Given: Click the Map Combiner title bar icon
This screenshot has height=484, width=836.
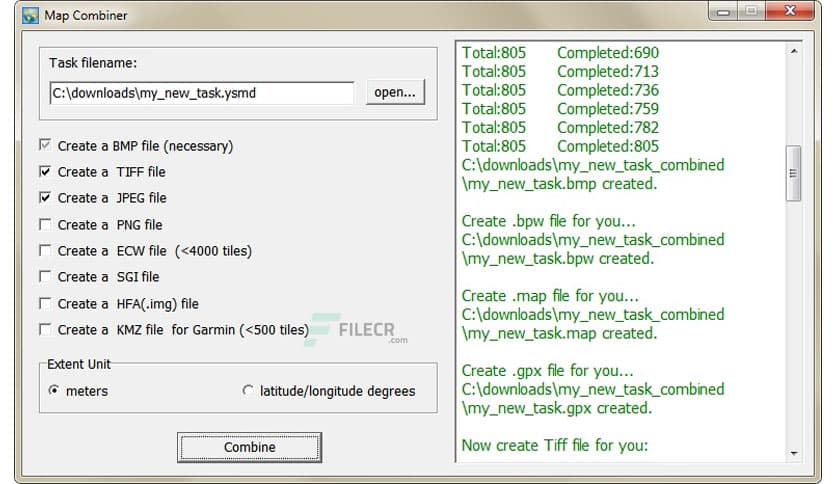Looking at the screenshot, I should click(x=30, y=15).
